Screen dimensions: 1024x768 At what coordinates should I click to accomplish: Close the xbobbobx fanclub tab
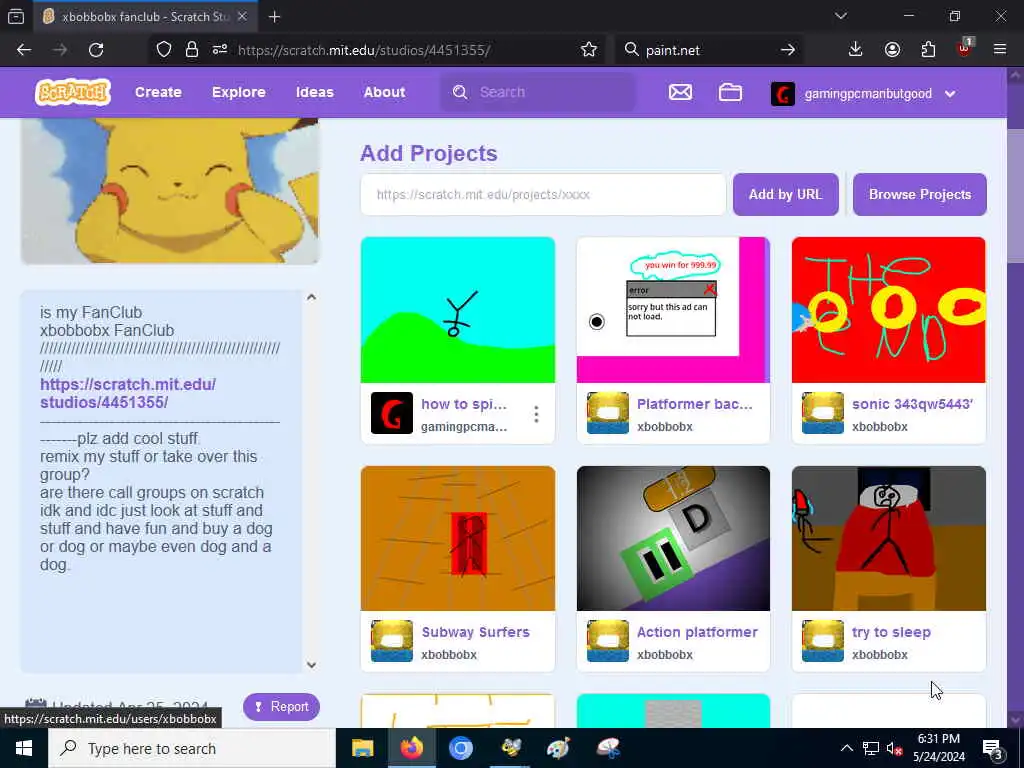point(242,16)
